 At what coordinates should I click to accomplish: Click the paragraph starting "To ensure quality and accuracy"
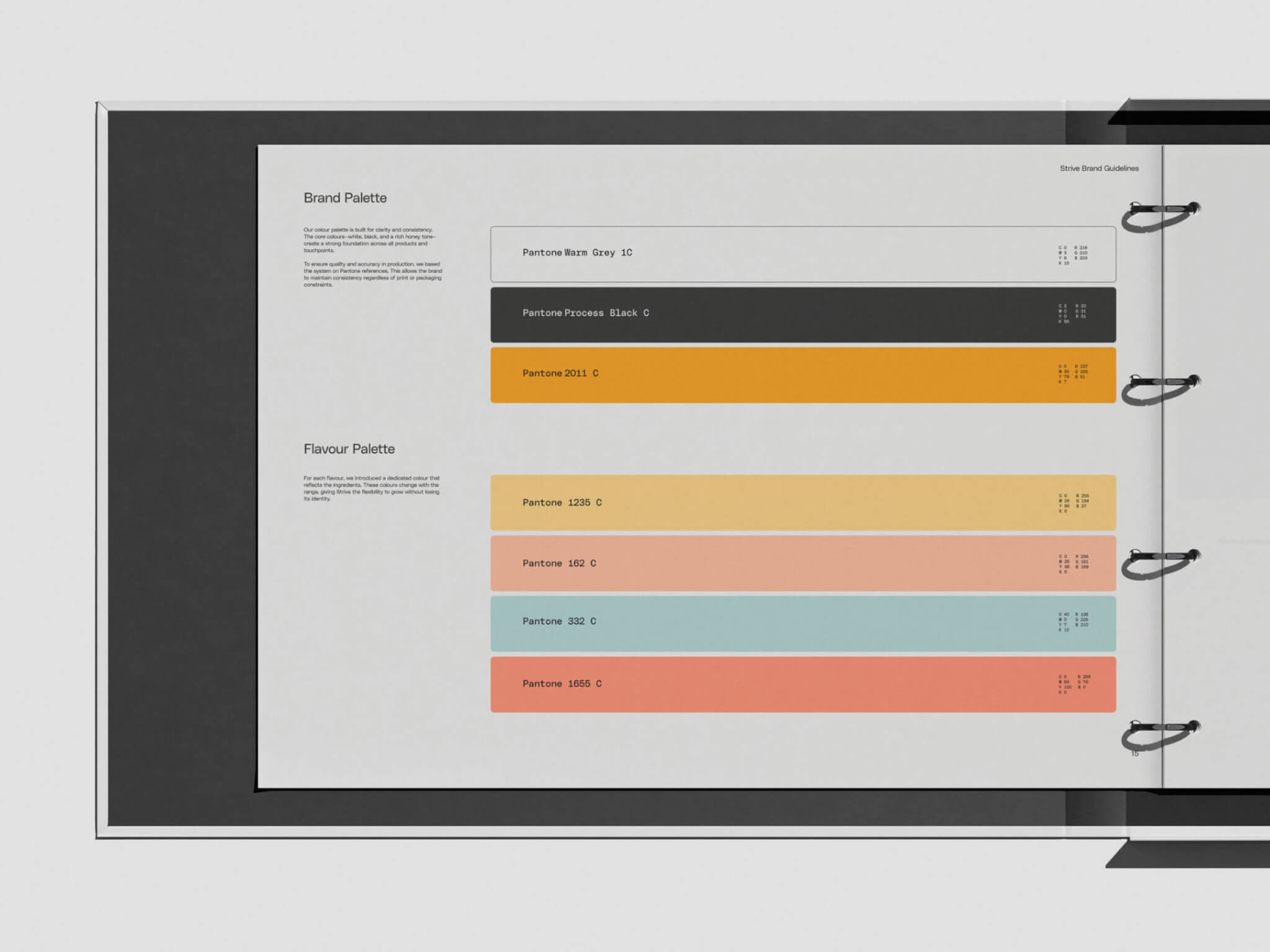coord(373,274)
